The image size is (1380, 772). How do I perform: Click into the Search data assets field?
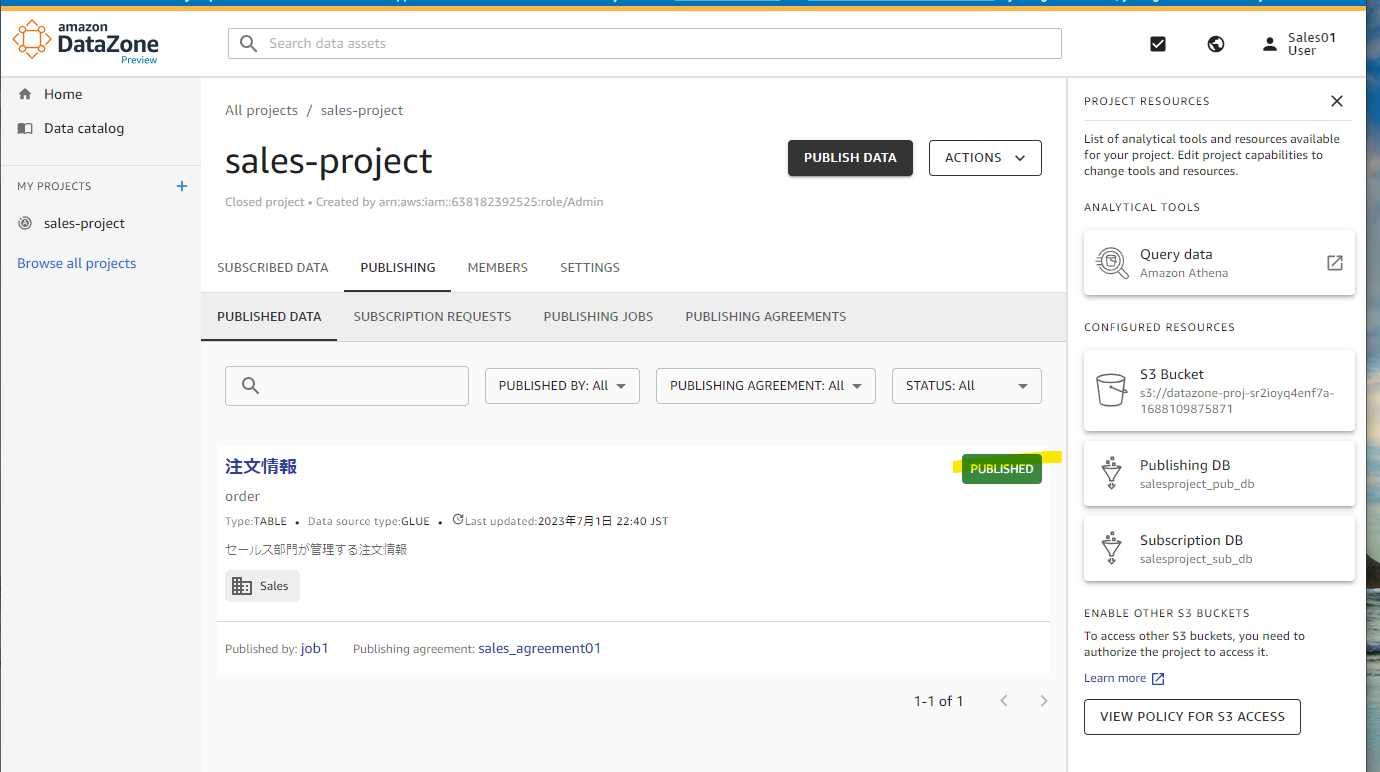645,44
